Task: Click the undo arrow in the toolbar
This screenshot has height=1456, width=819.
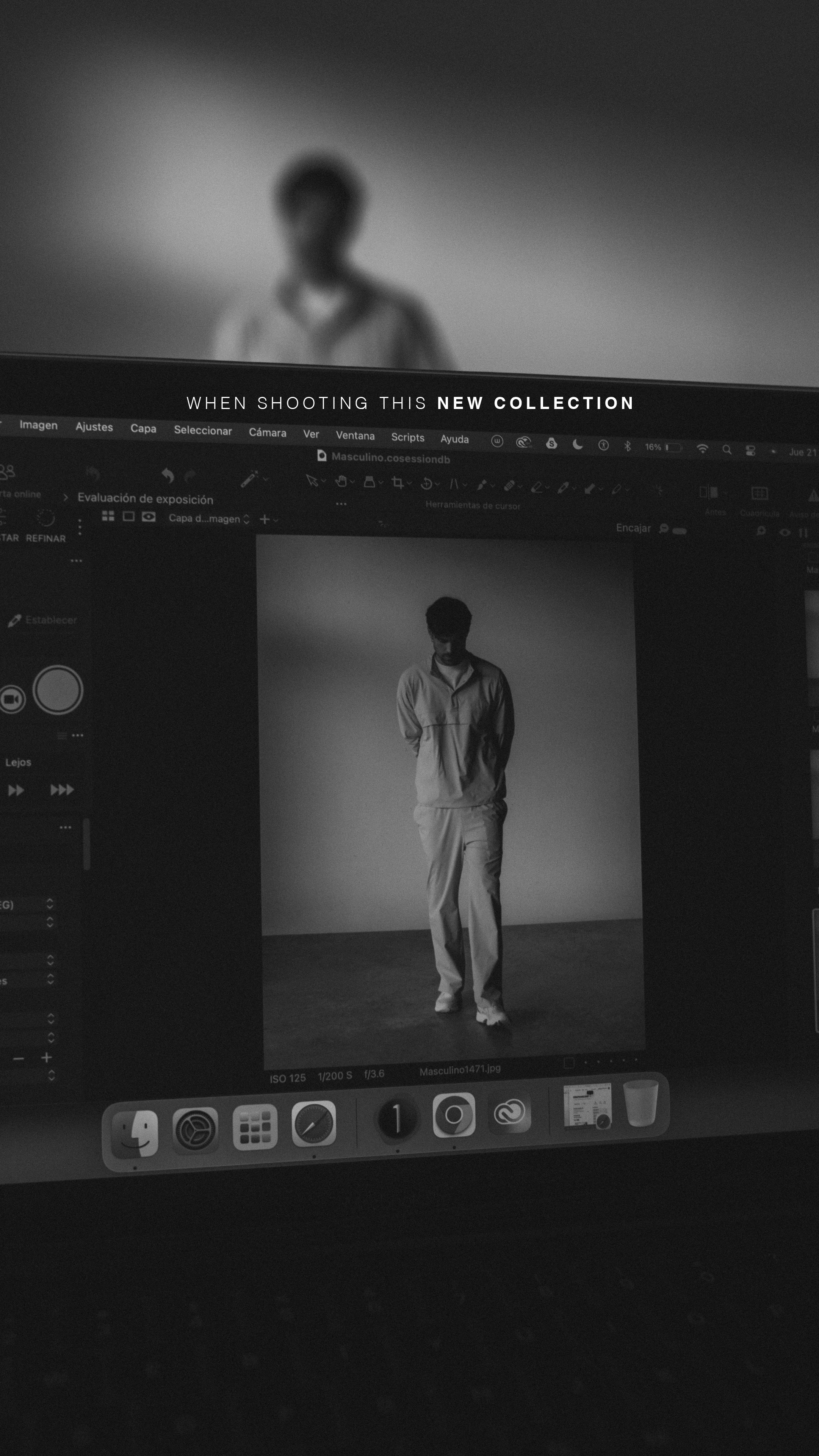Action: tap(168, 475)
